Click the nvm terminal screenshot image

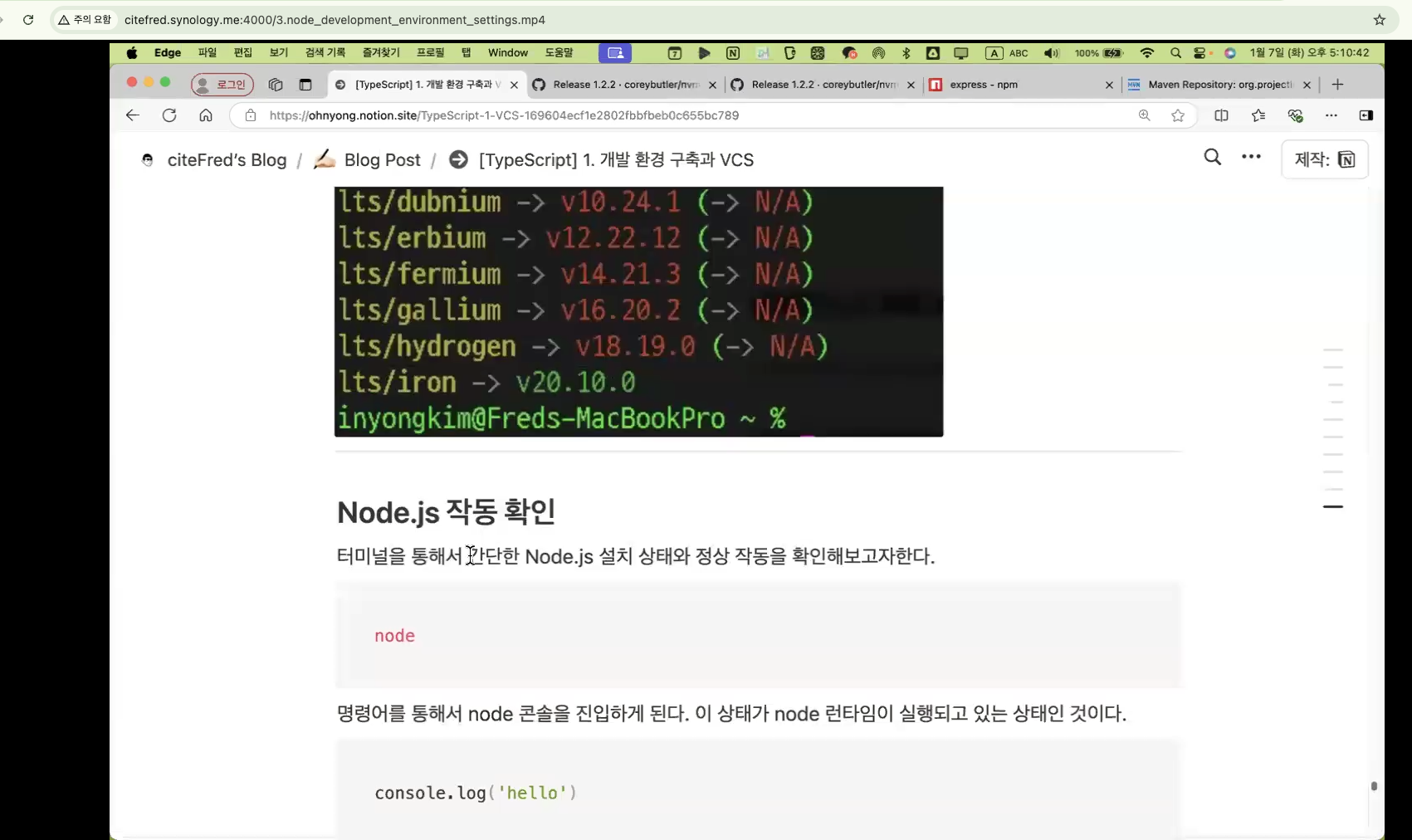tap(638, 311)
